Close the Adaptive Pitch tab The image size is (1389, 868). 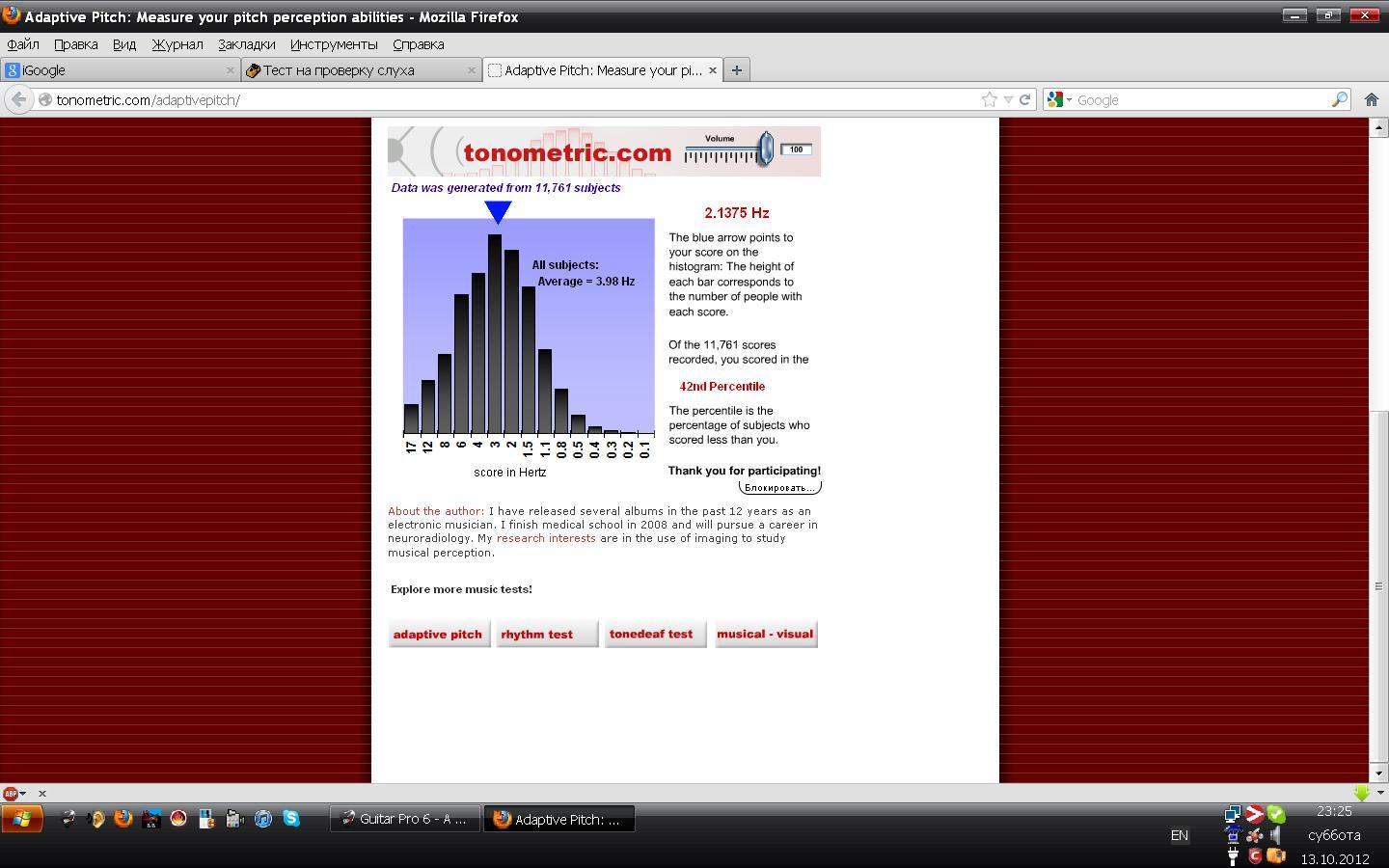coord(713,69)
